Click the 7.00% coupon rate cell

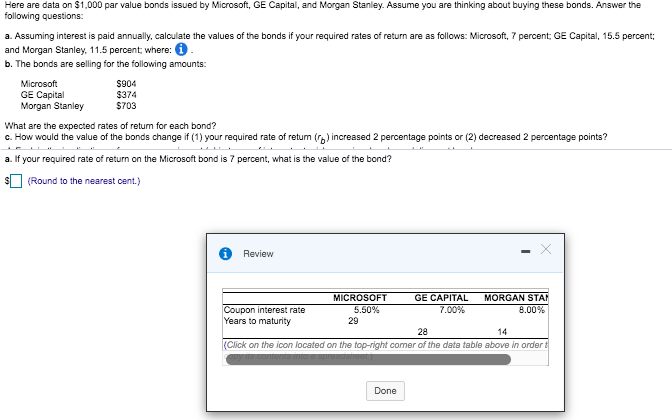[452, 310]
